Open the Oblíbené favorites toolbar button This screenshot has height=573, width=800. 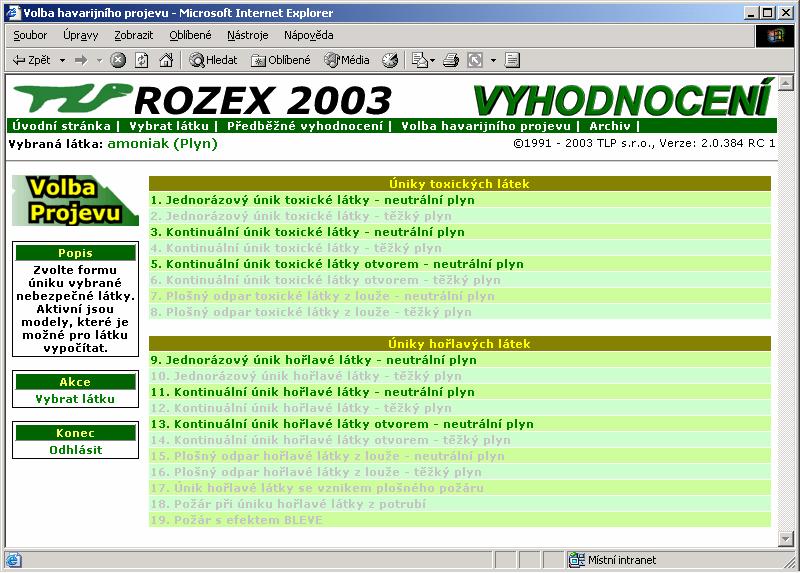280,60
